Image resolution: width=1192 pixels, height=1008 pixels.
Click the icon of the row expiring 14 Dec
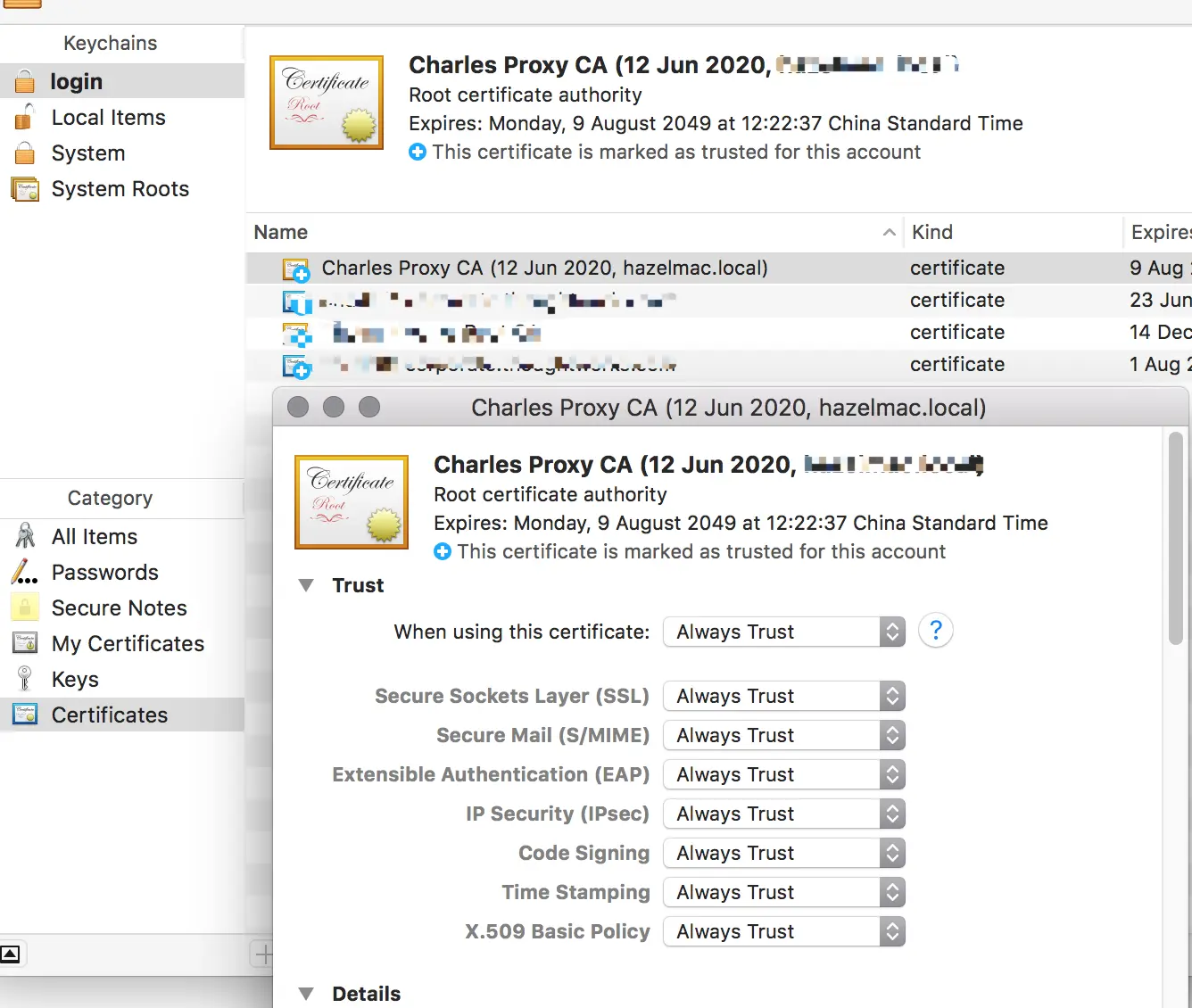point(297,335)
